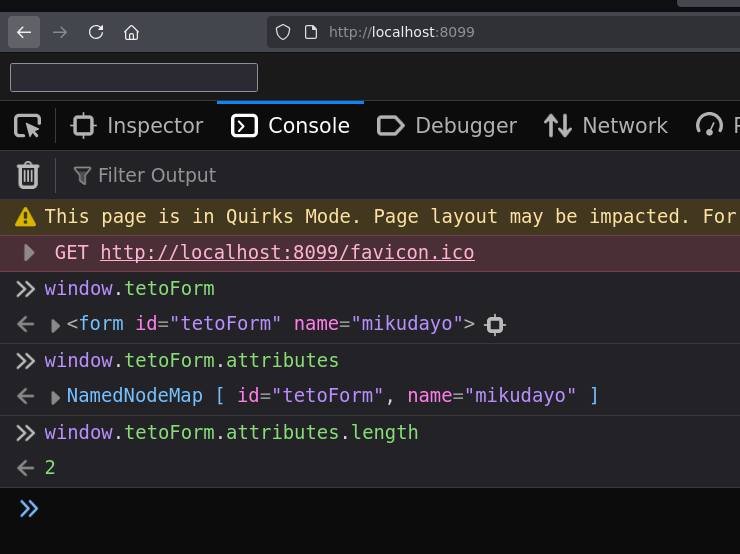Clear console output with the trash icon
740x554 pixels.
coord(28,175)
